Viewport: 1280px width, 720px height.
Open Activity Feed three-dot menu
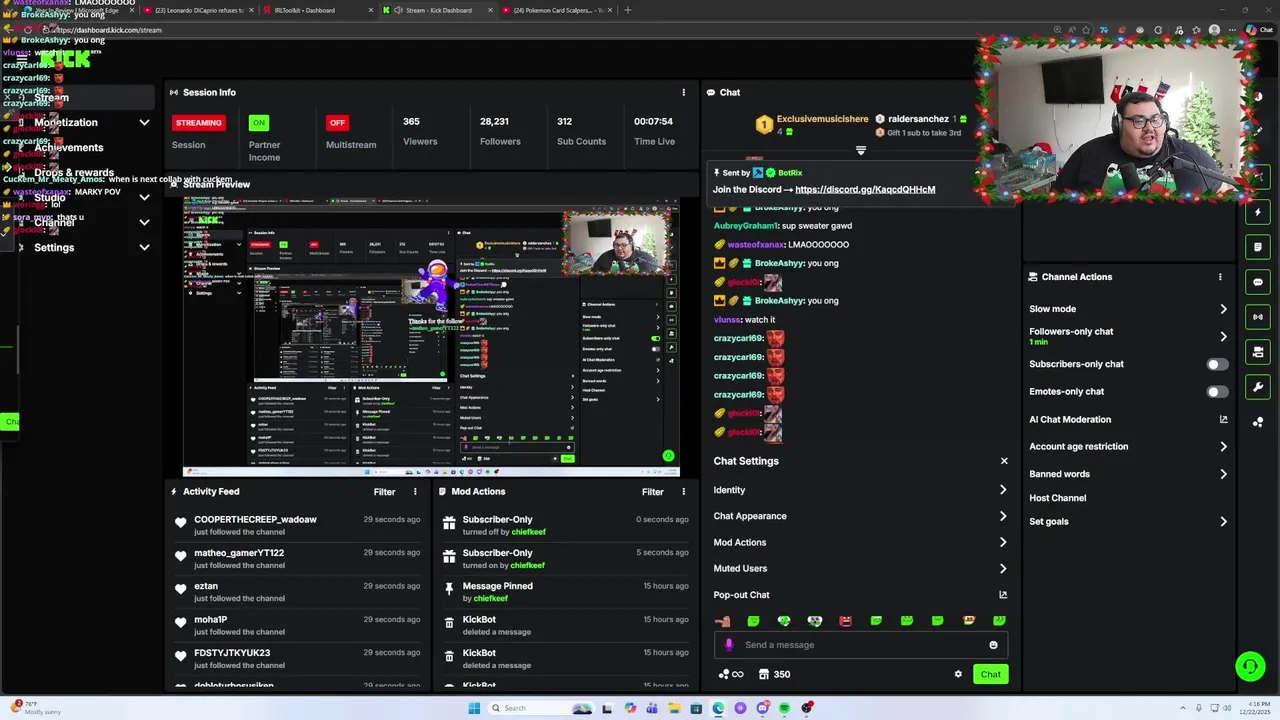pos(415,492)
